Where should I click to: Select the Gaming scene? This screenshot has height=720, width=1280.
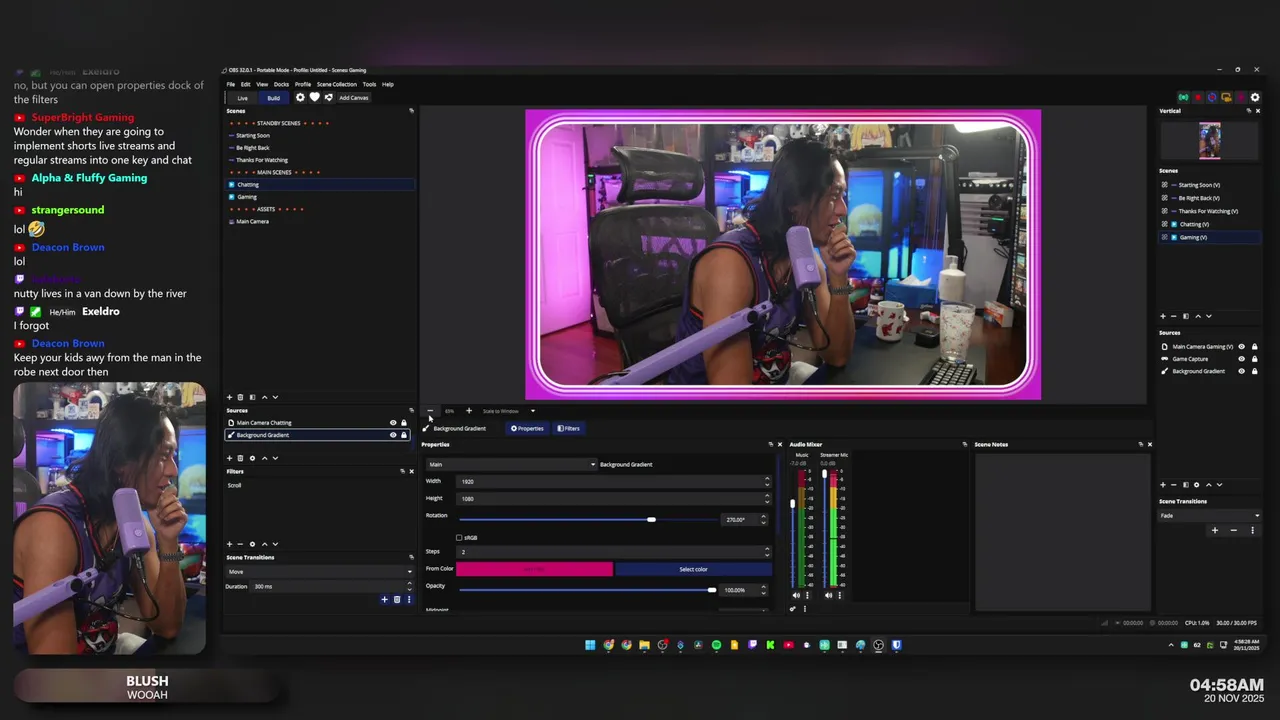(x=247, y=197)
